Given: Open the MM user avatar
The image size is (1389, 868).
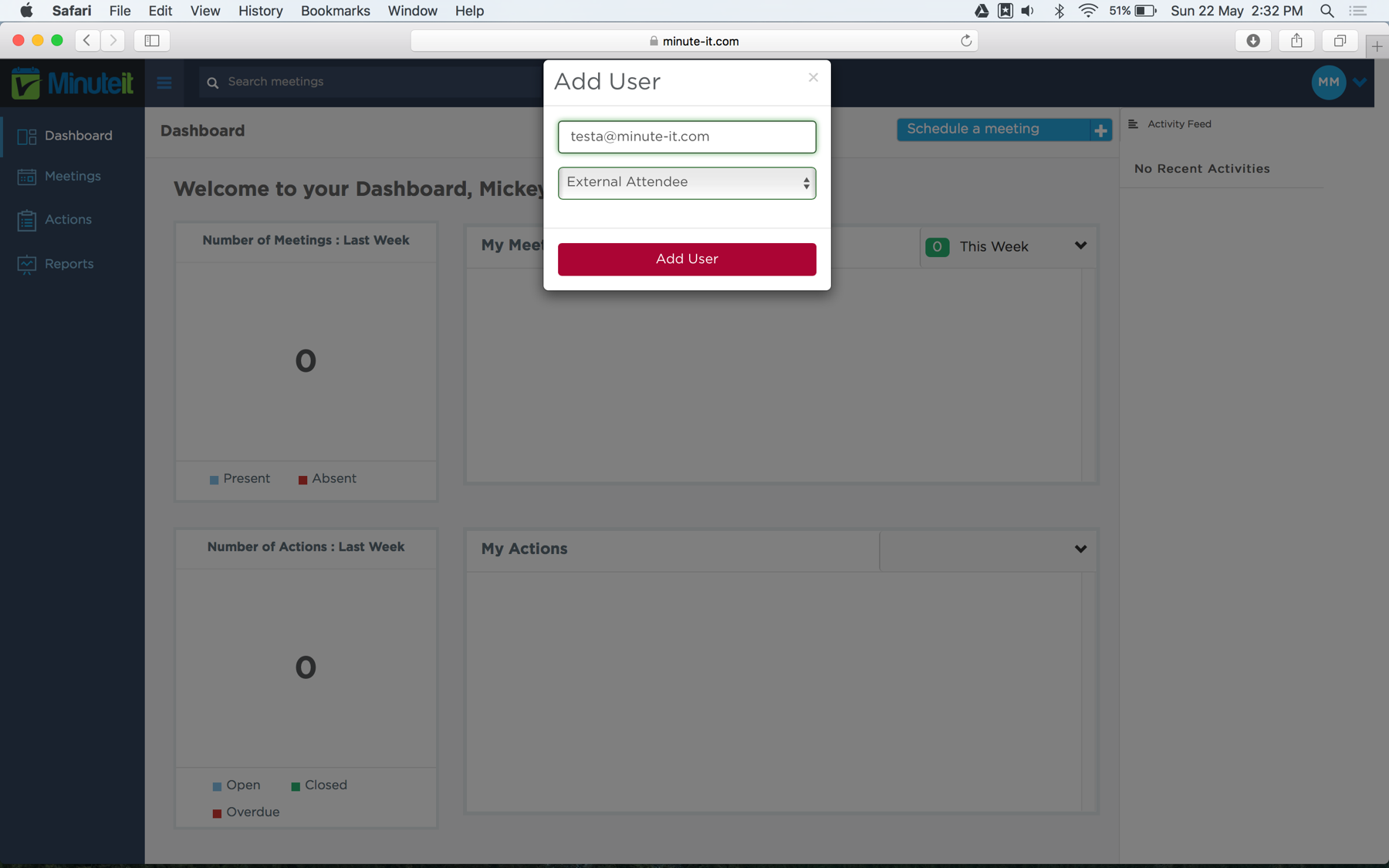Looking at the screenshot, I should 1328,82.
